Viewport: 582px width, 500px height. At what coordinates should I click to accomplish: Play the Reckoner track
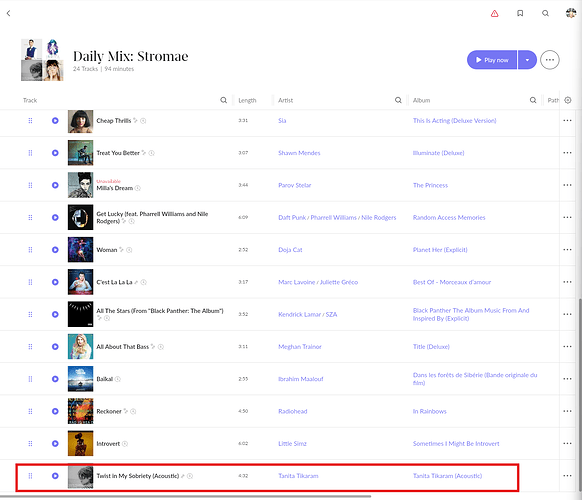click(x=55, y=411)
